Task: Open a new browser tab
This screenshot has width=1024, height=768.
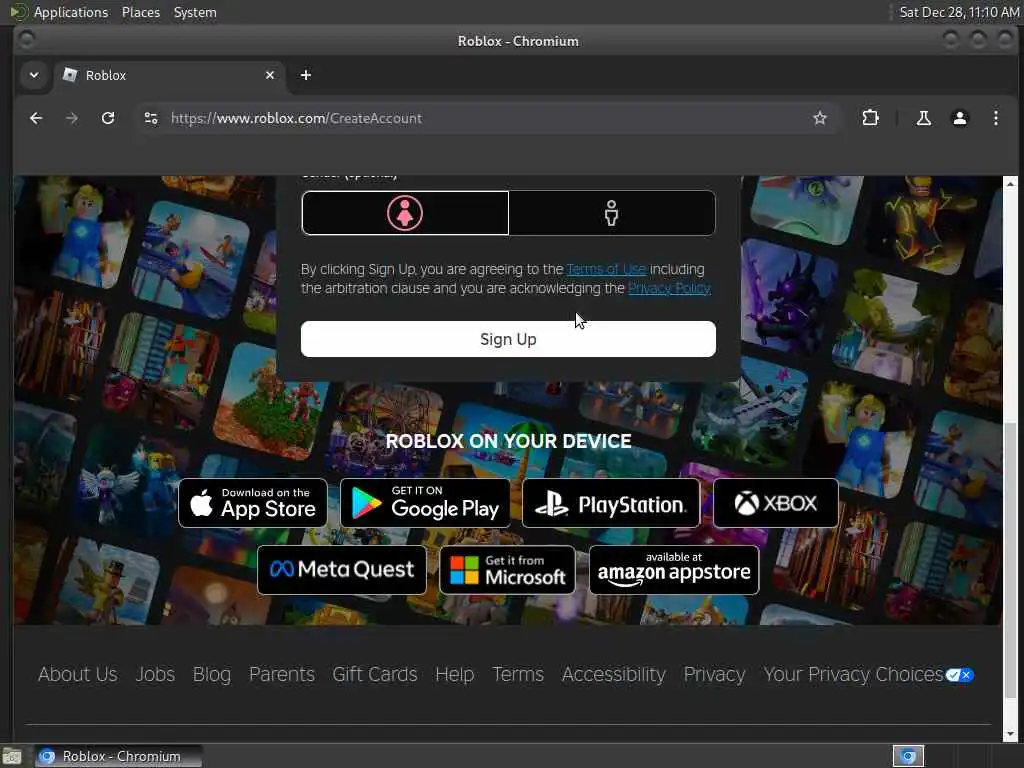Action: (306, 75)
